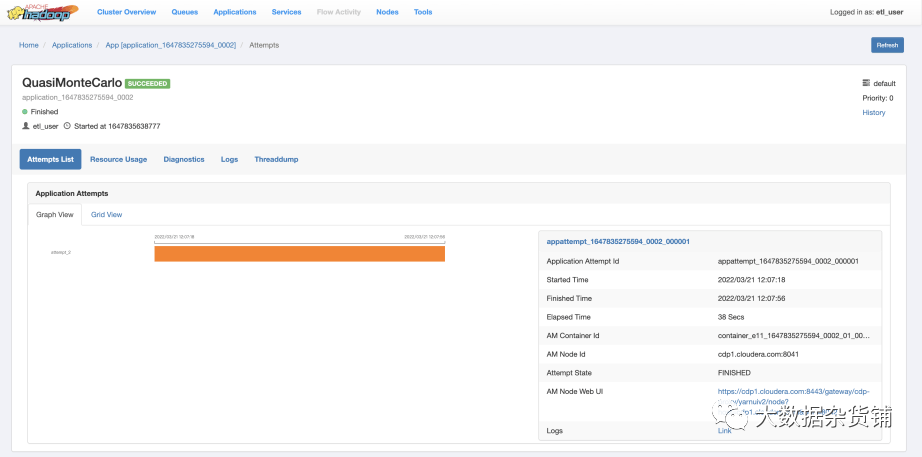Open the Logs Link in attempt details

click(x=724, y=431)
